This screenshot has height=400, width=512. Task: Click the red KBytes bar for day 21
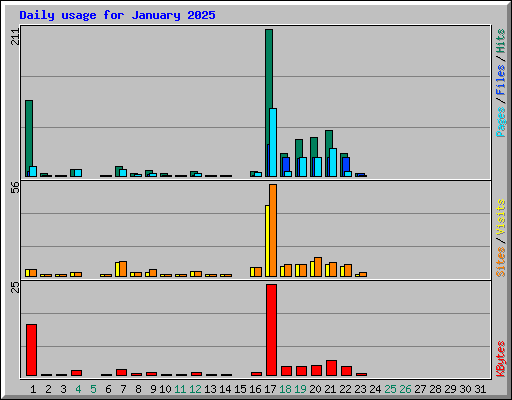coord(331,368)
